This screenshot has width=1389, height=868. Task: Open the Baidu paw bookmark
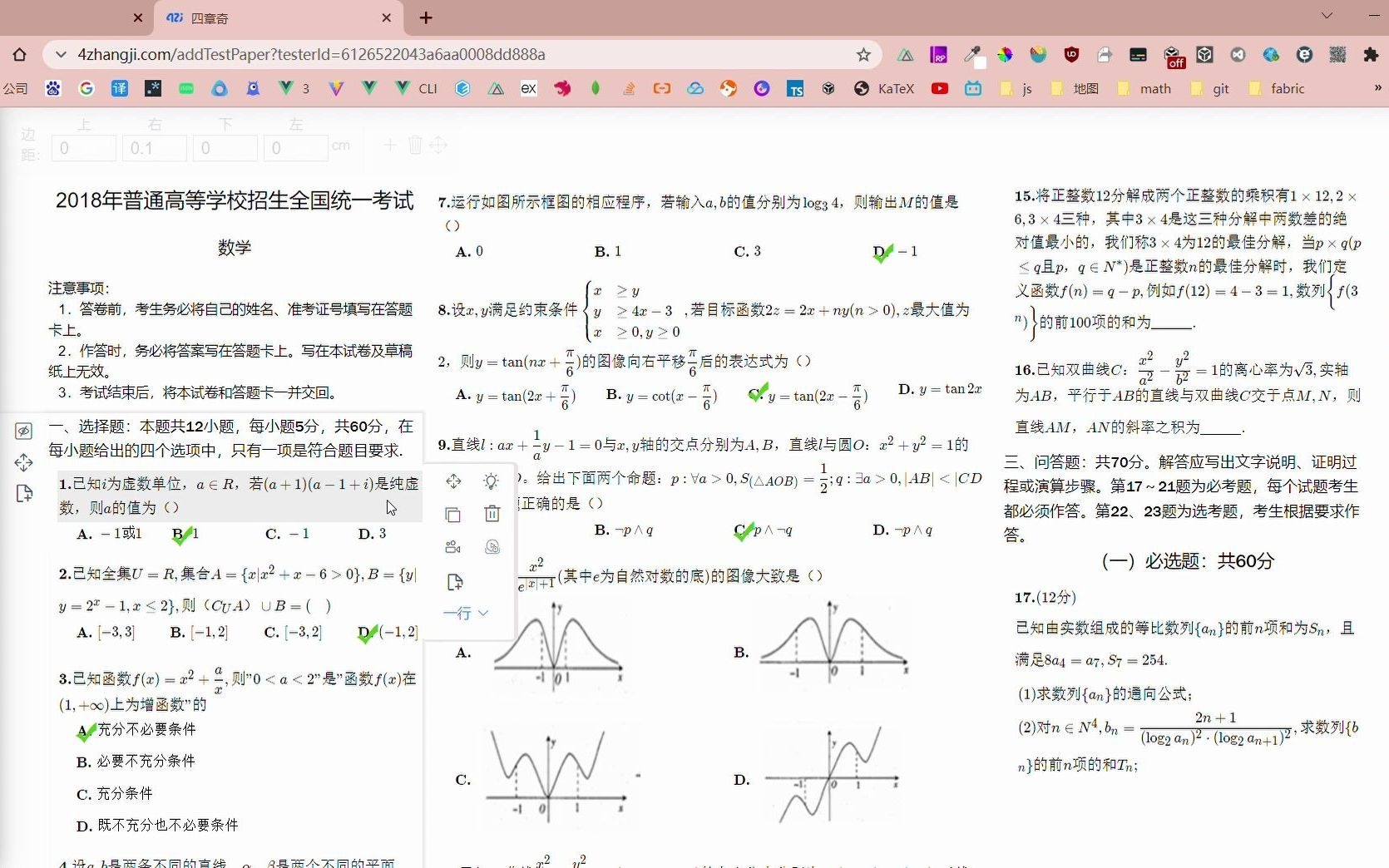tap(53, 88)
